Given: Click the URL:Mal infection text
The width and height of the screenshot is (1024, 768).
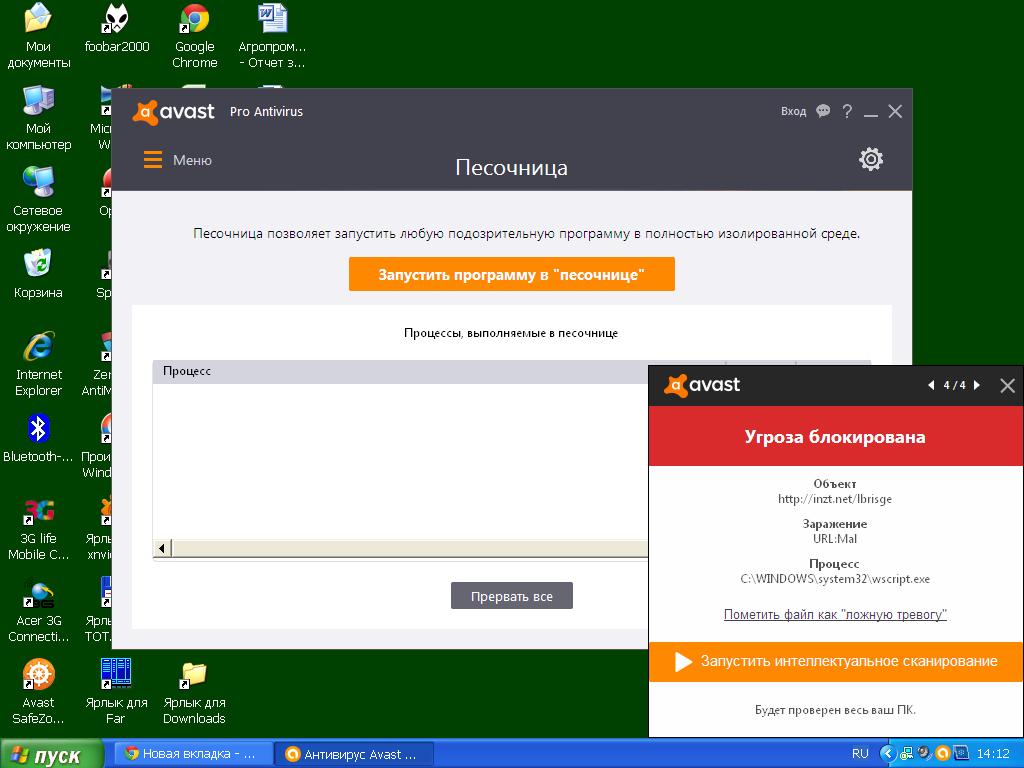Looking at the screenshot, I should [x=835, y=539].
